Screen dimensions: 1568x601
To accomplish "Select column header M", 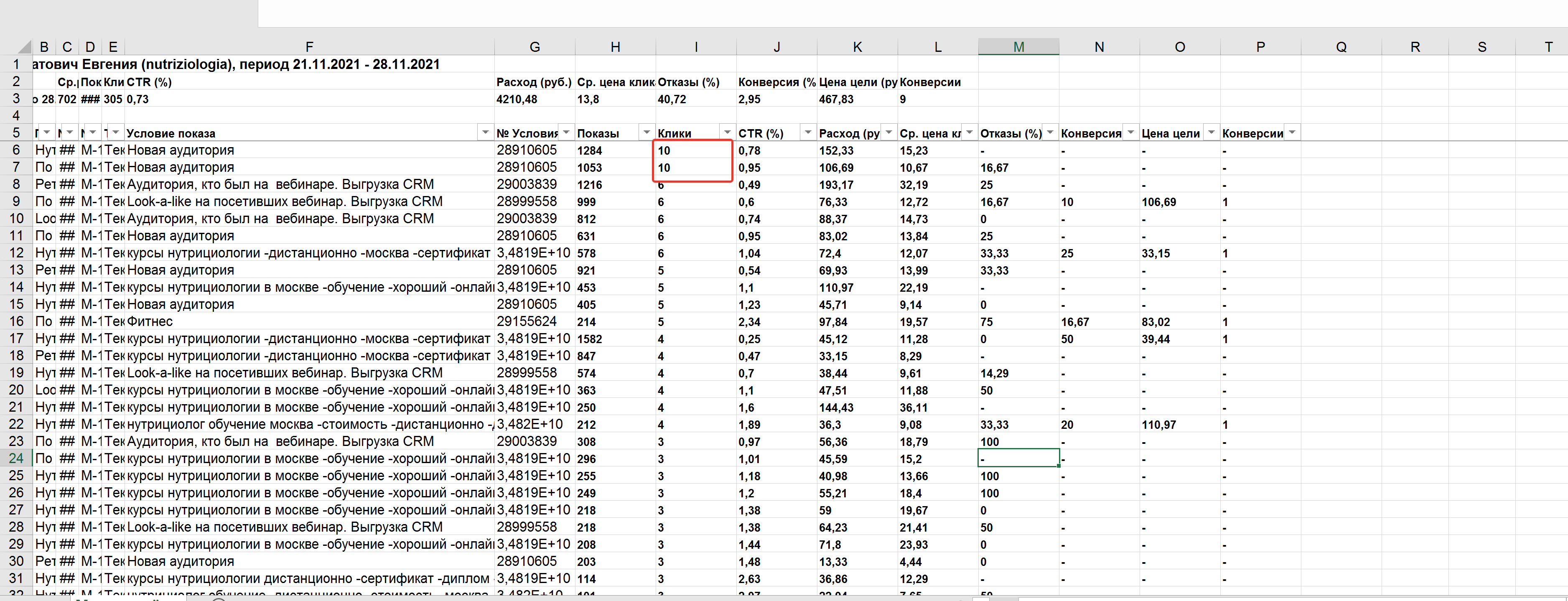I will click(1018, 47).
